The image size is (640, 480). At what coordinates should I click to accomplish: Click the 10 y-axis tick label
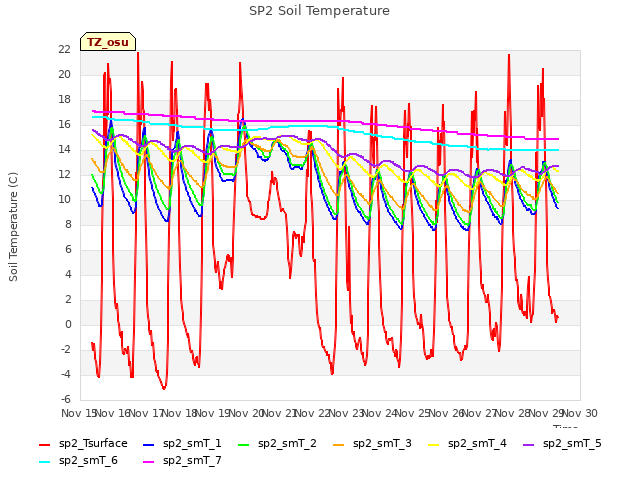point(64,200)
